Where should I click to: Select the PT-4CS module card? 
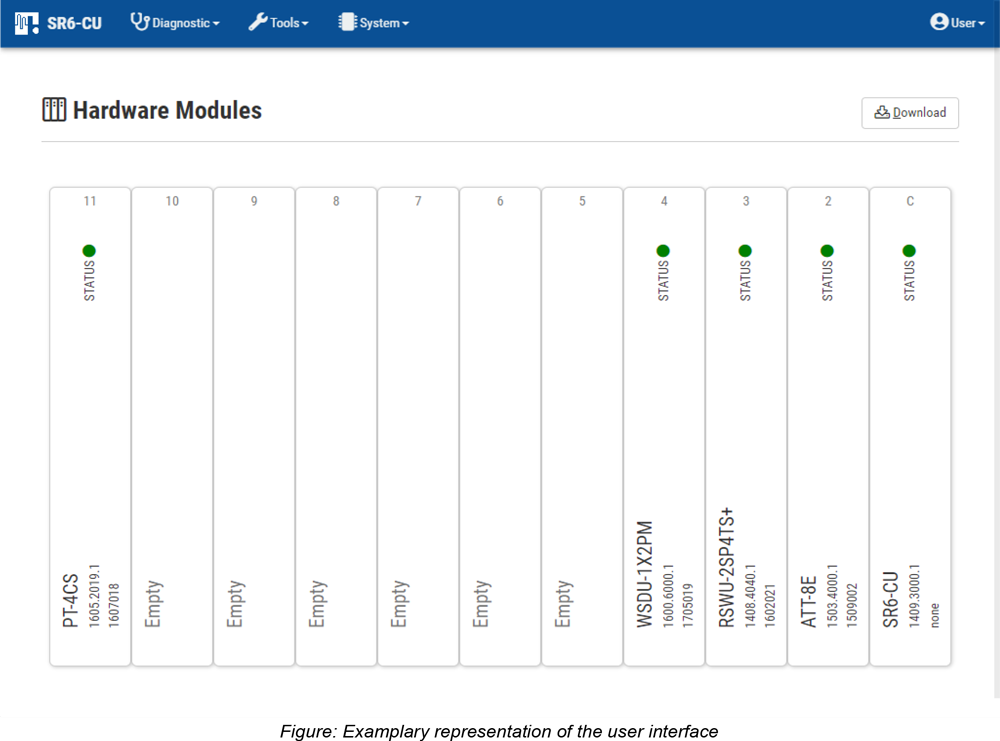click(x=90, y=430)
